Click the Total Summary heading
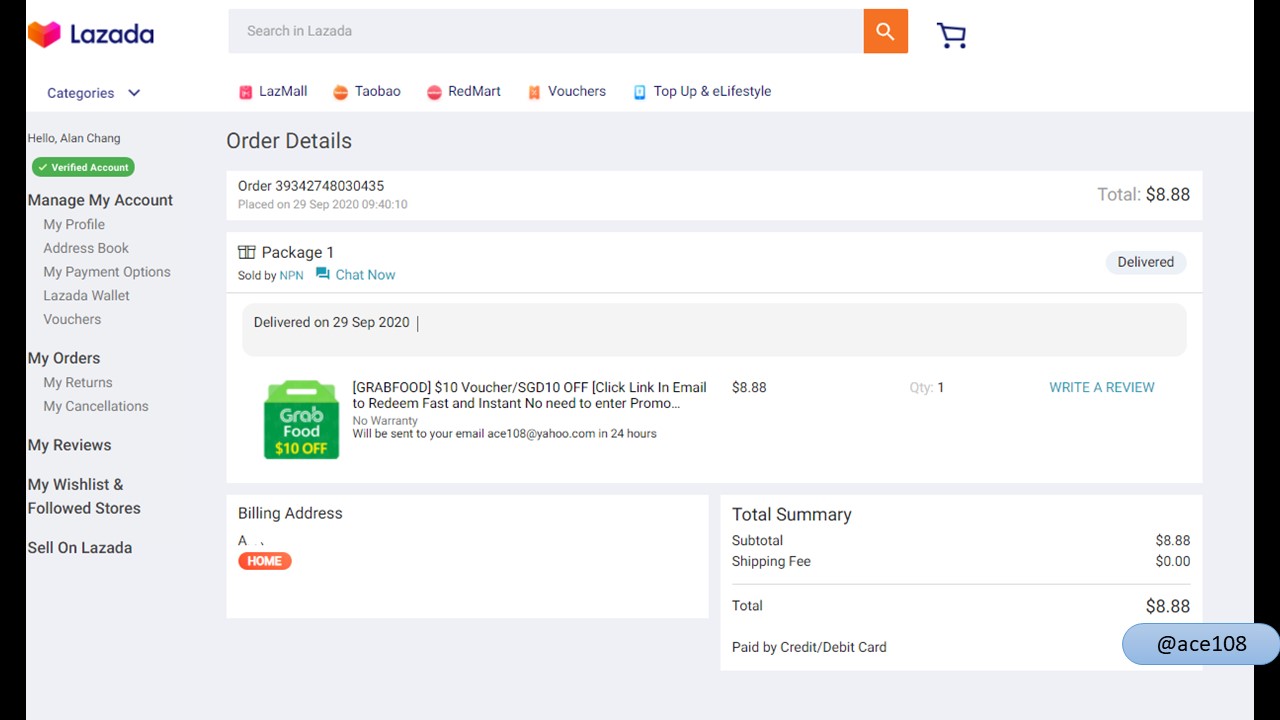The height and width of the screenshot is (720, 1280). click(x=792, y=514)
